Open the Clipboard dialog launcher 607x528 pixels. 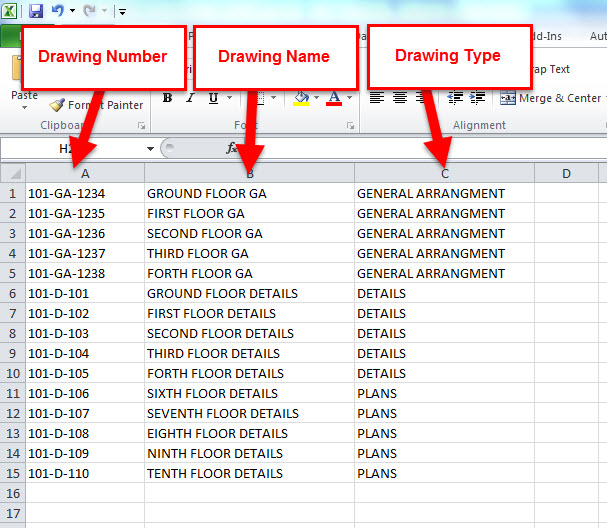coord(142,125)
